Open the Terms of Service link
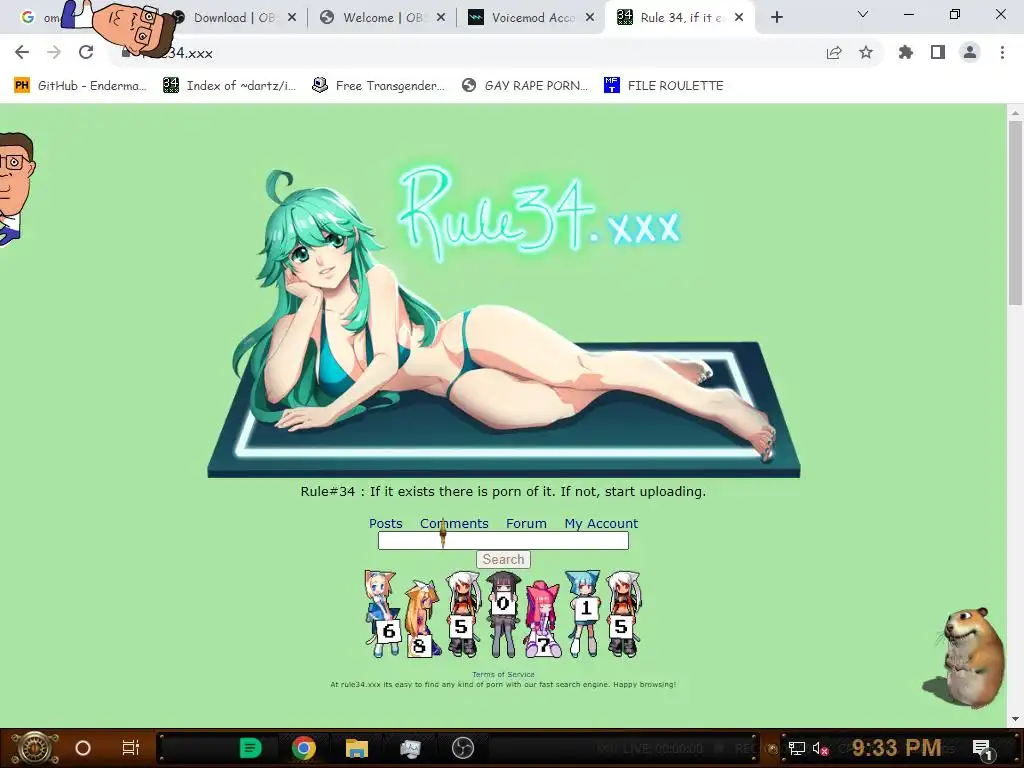The image size is (1024, 768). pyautogui.click(x=503, y=675)
